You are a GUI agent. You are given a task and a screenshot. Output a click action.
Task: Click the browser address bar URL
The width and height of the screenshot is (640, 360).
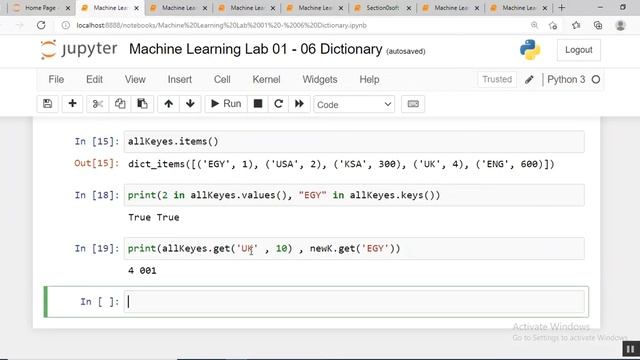[222, 25]
